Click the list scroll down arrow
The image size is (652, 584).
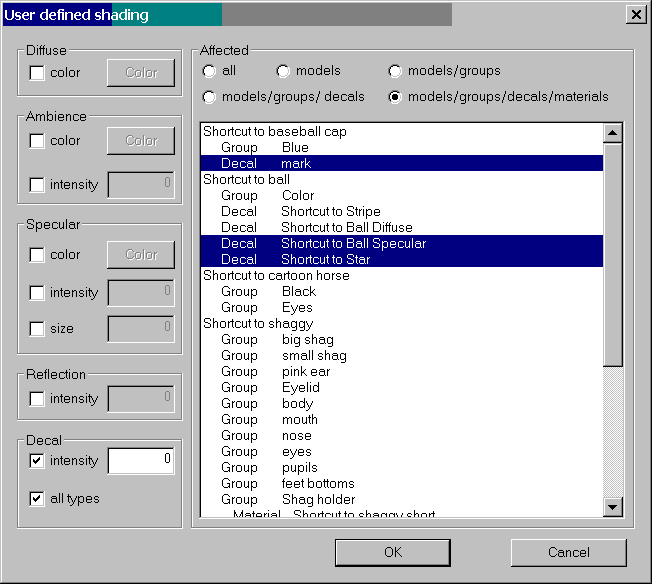tap(612, 507)
